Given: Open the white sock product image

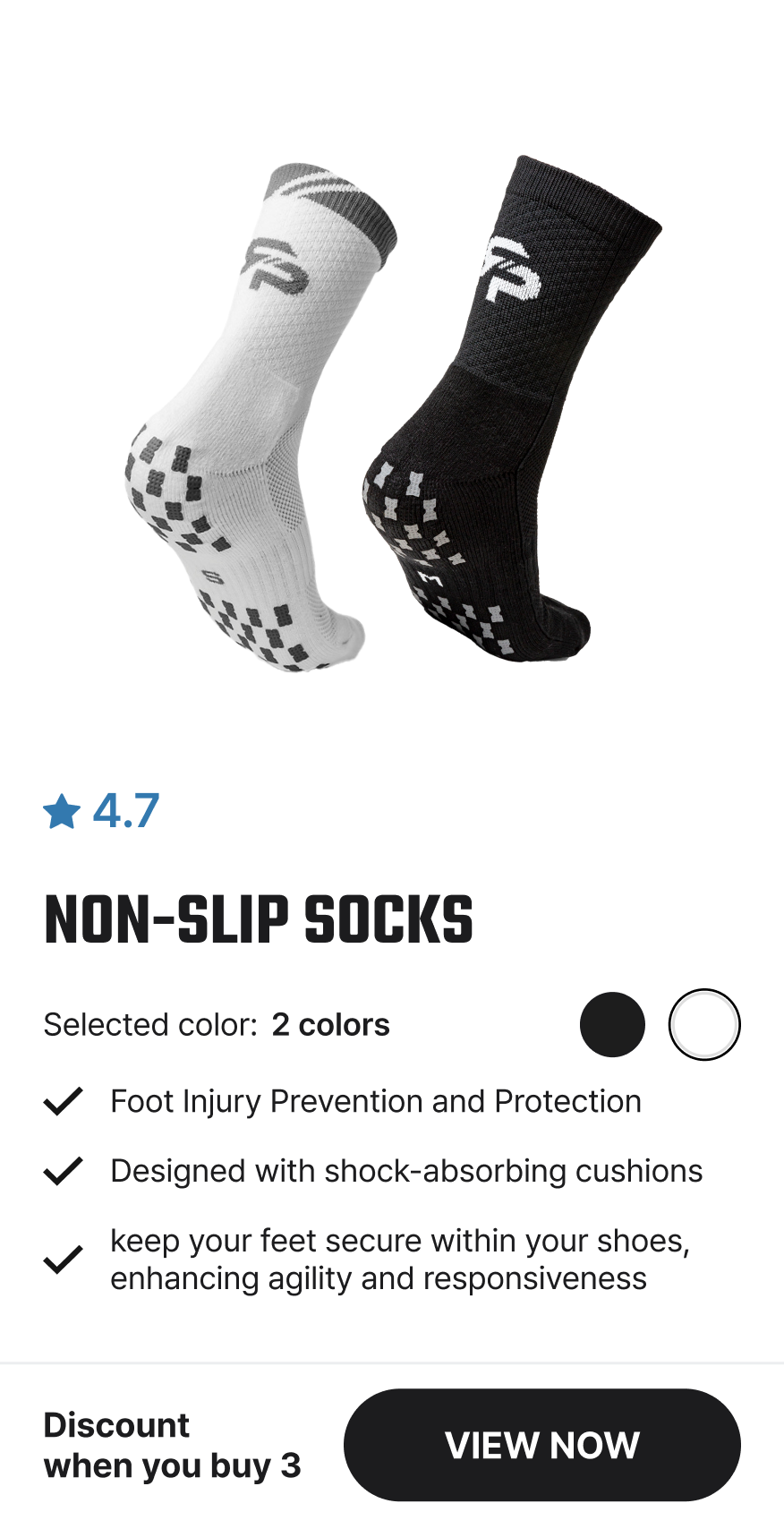Looking at the screenshot, I should (x=260, y=417).
